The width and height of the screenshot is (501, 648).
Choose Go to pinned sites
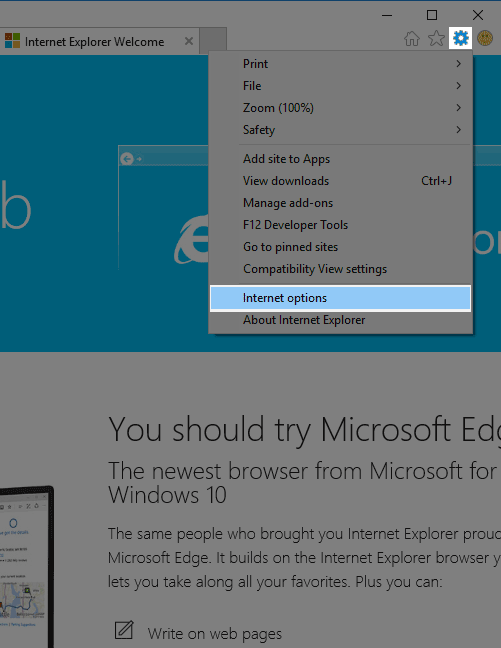point(341,247)
